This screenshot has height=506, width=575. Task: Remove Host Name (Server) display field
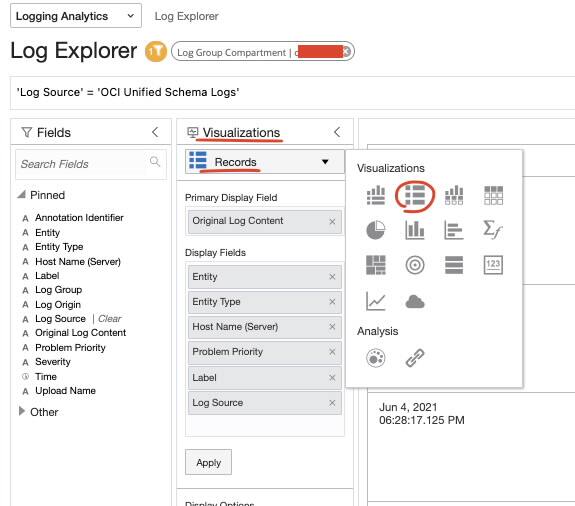point(332,327)
